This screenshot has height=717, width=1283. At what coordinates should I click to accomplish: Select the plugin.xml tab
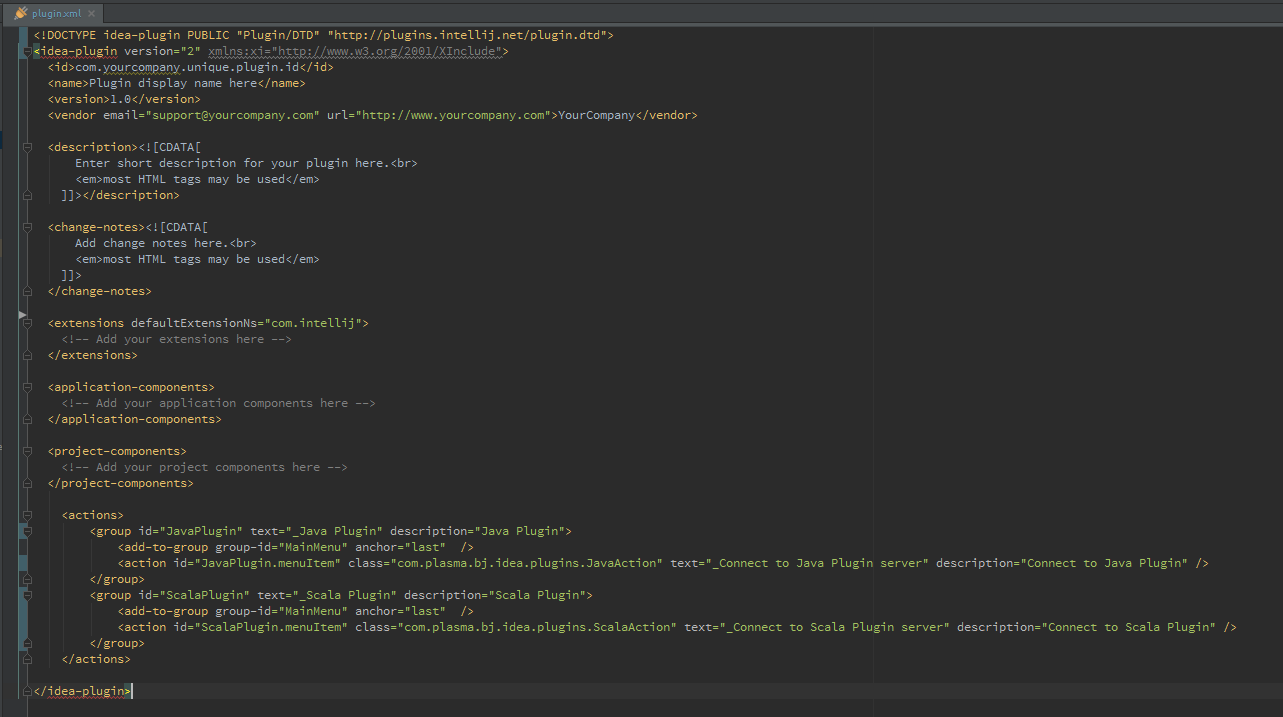tap(56, 13)
